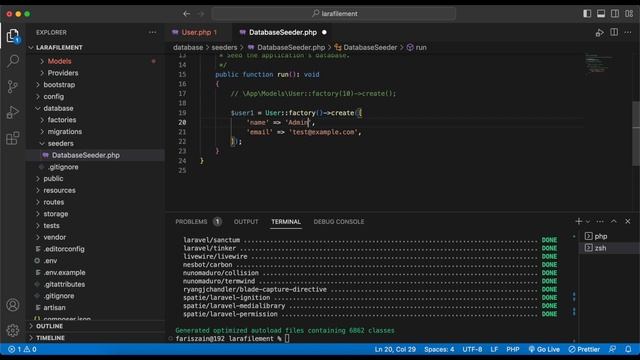
Task: Open the new terminal launch profile dropdown
Action: [x=588, y=222]
